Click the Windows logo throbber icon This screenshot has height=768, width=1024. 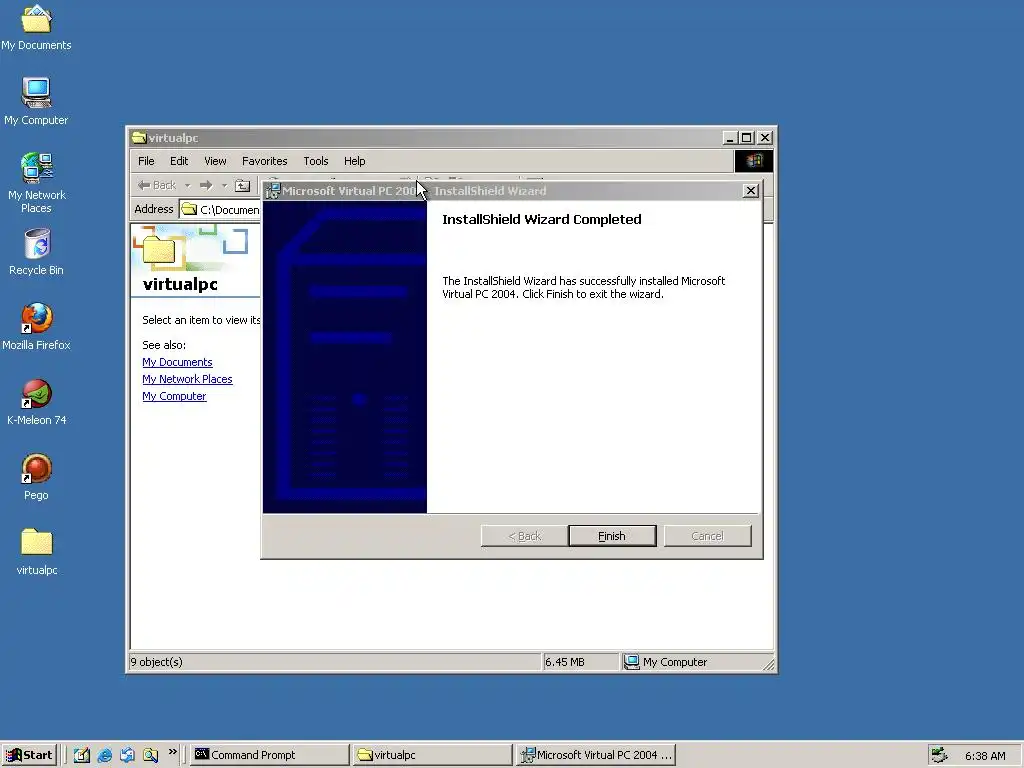click(x=754, y=161)
